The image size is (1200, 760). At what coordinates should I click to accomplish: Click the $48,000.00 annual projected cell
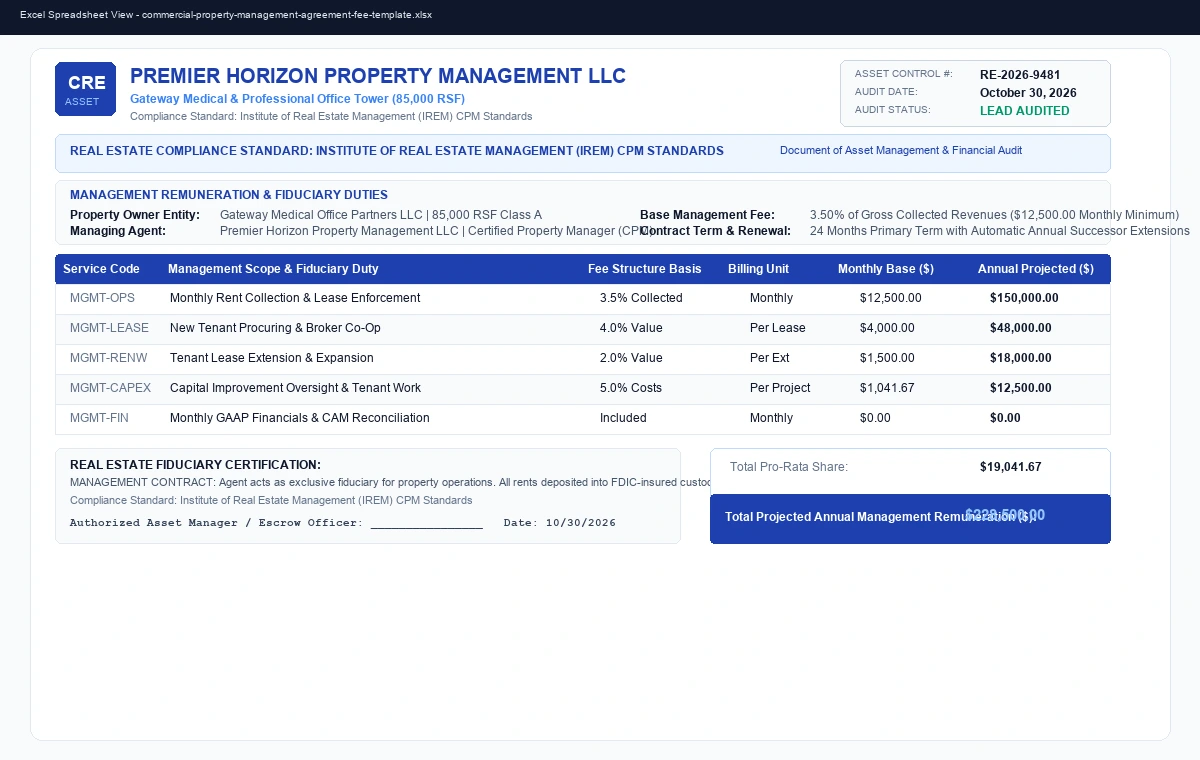tap(1021, 328)
